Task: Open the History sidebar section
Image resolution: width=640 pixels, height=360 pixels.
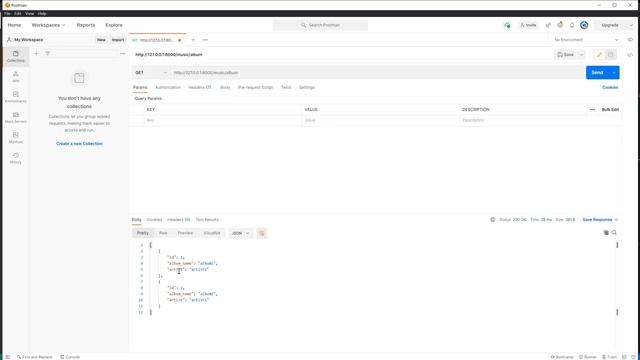Action: point(16,158)
